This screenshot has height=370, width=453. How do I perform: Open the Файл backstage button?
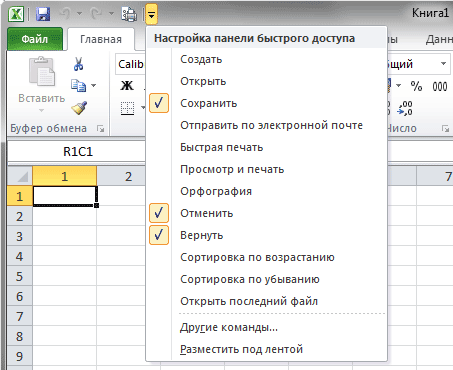pyautogui.click(x=35, y=39)
